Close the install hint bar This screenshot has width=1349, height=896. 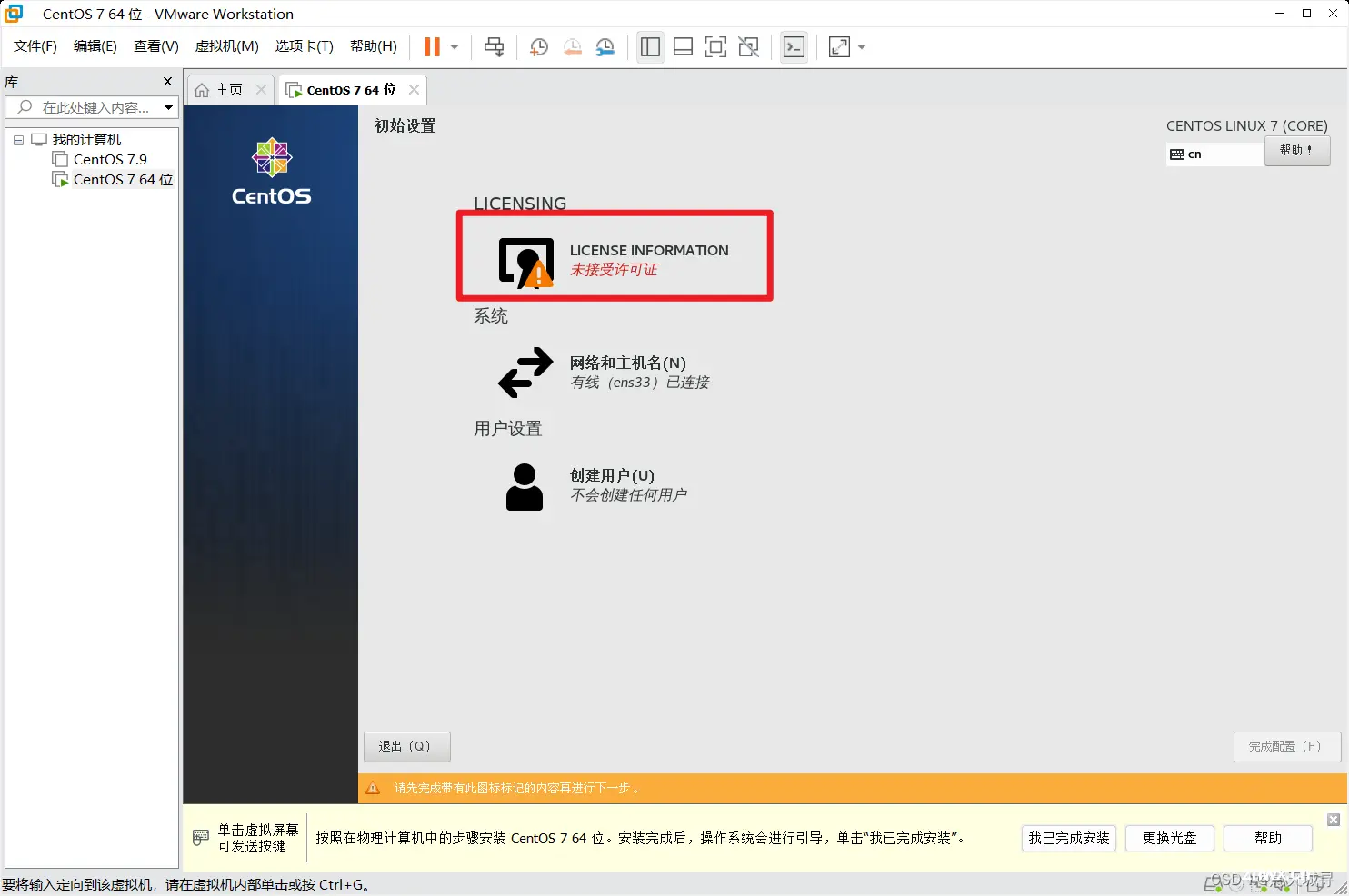(x=1334, y=820)
